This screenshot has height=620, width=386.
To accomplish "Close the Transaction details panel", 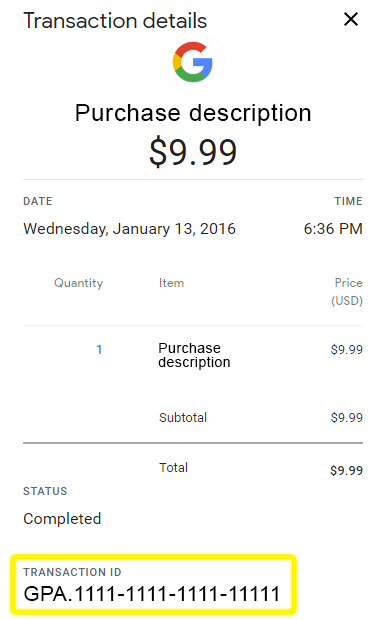I will [x=351, y=19].
